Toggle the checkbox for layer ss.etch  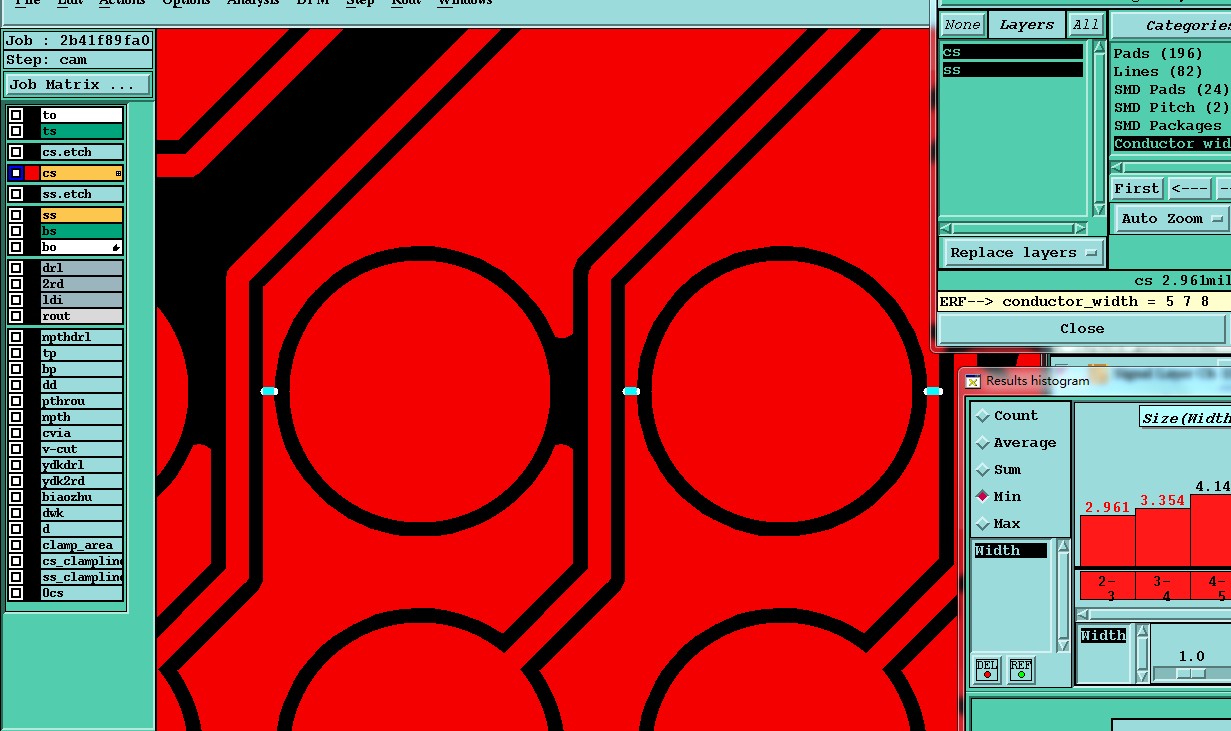point(16,194)
